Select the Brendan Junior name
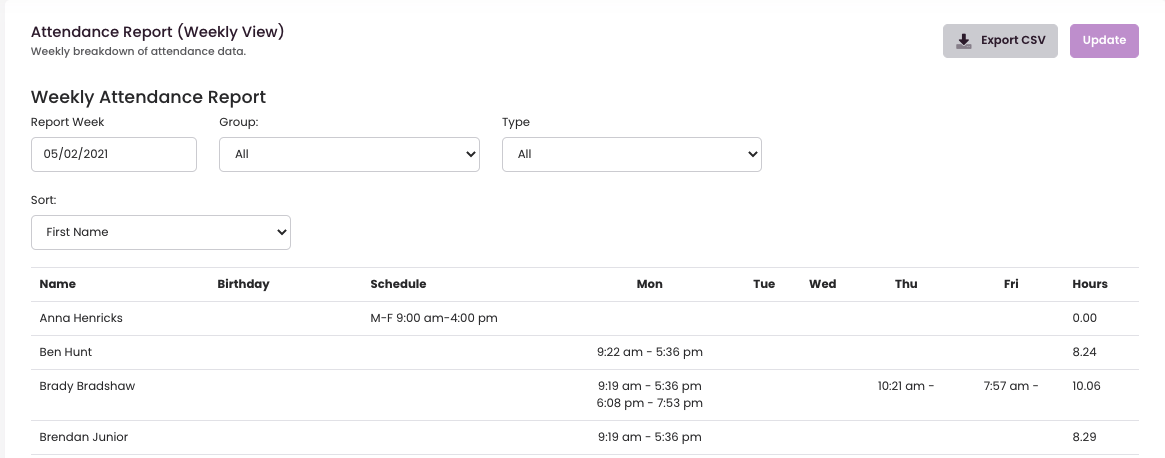Image resolution: width=1165 pixels, height=458 pixels. (x=83, y=438)
